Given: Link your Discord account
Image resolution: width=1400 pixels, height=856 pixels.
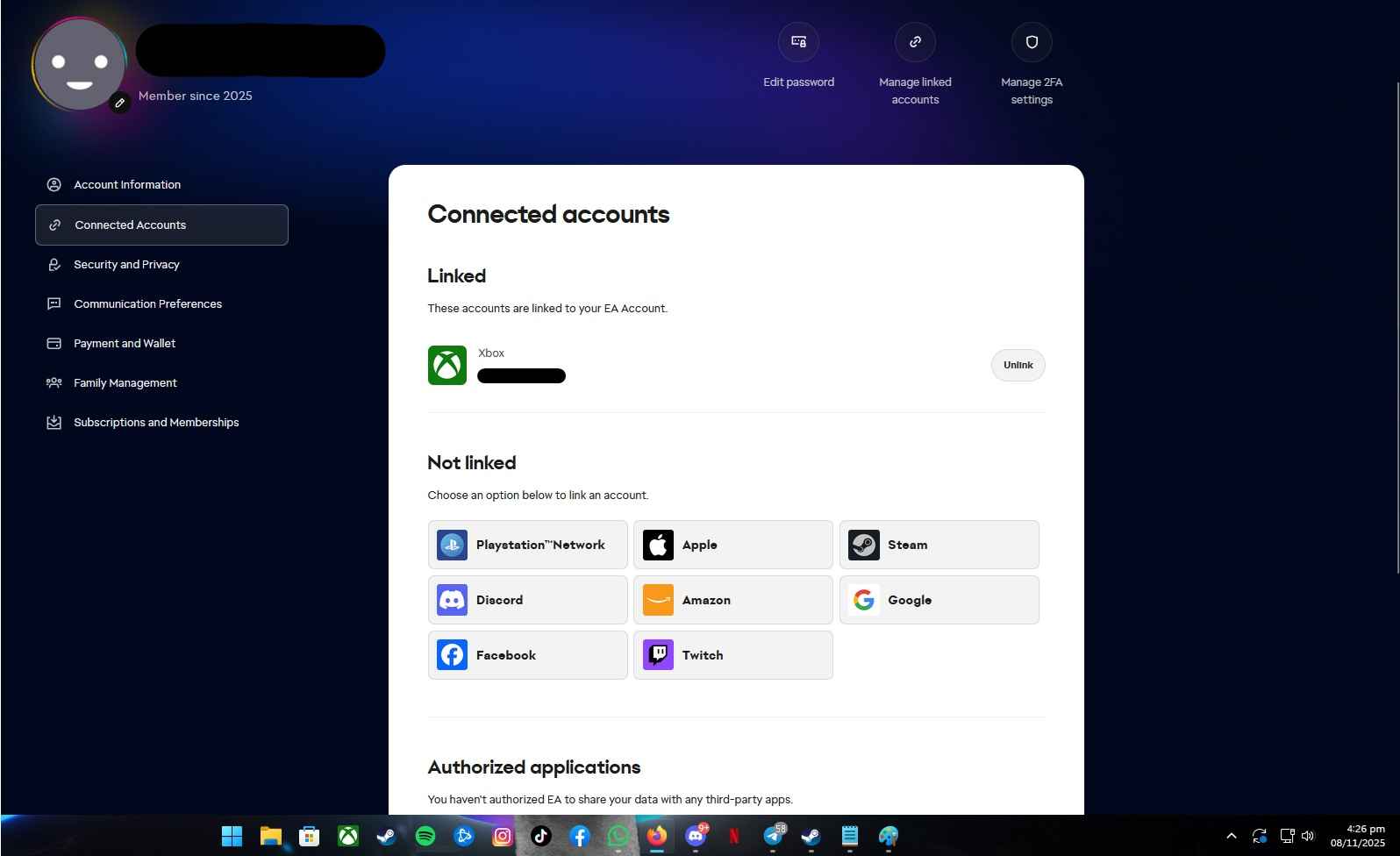Looking at the screenshot, I should click(527, 600).
